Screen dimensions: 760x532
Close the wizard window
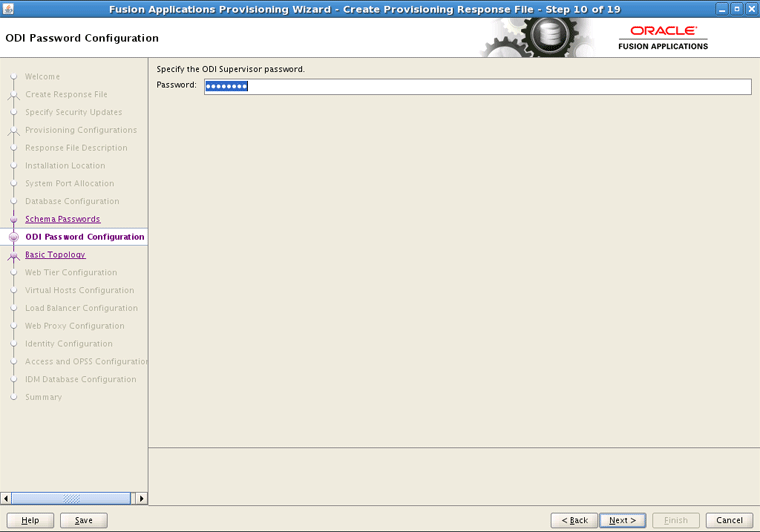[751, 9]
